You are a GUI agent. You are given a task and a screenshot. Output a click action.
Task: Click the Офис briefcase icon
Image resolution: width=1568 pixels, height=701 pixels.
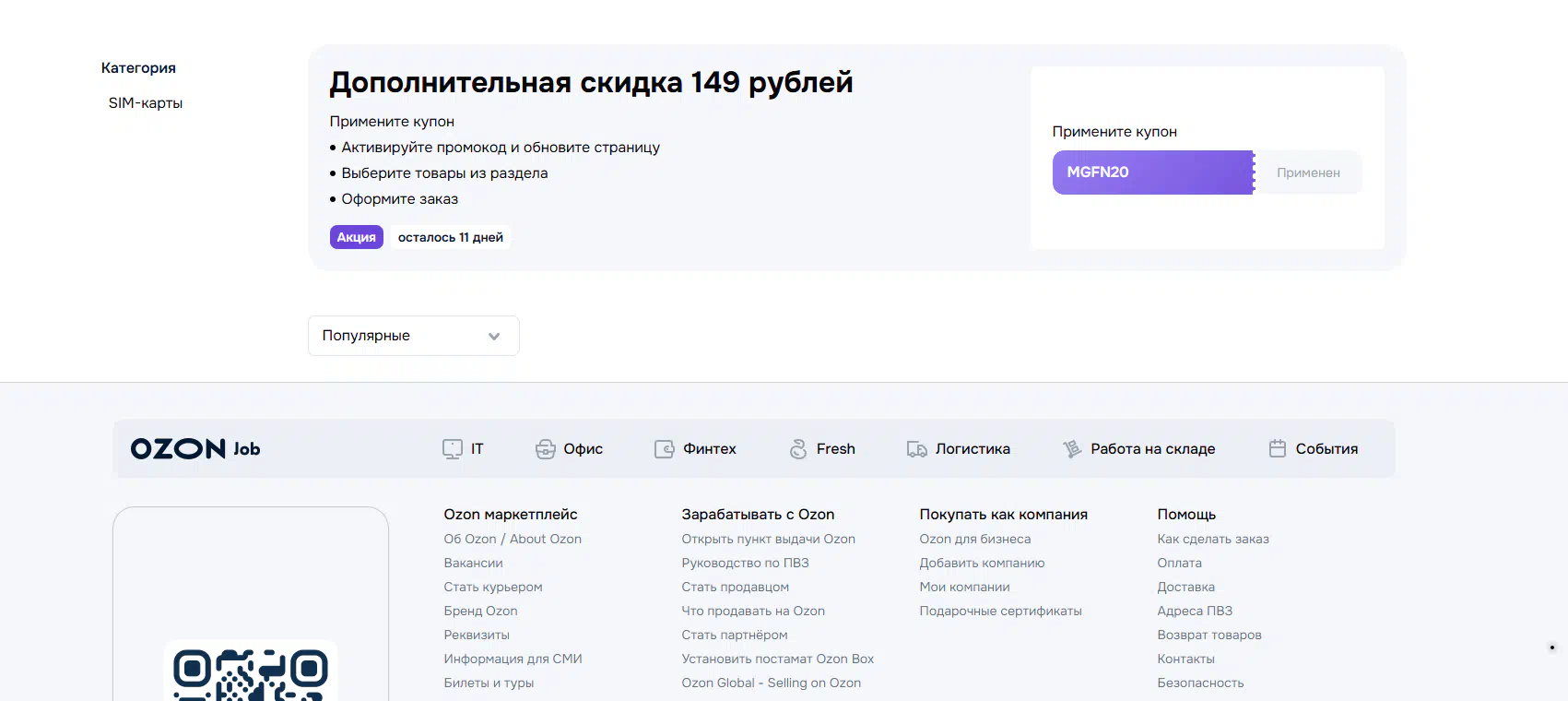pos(546,449)
